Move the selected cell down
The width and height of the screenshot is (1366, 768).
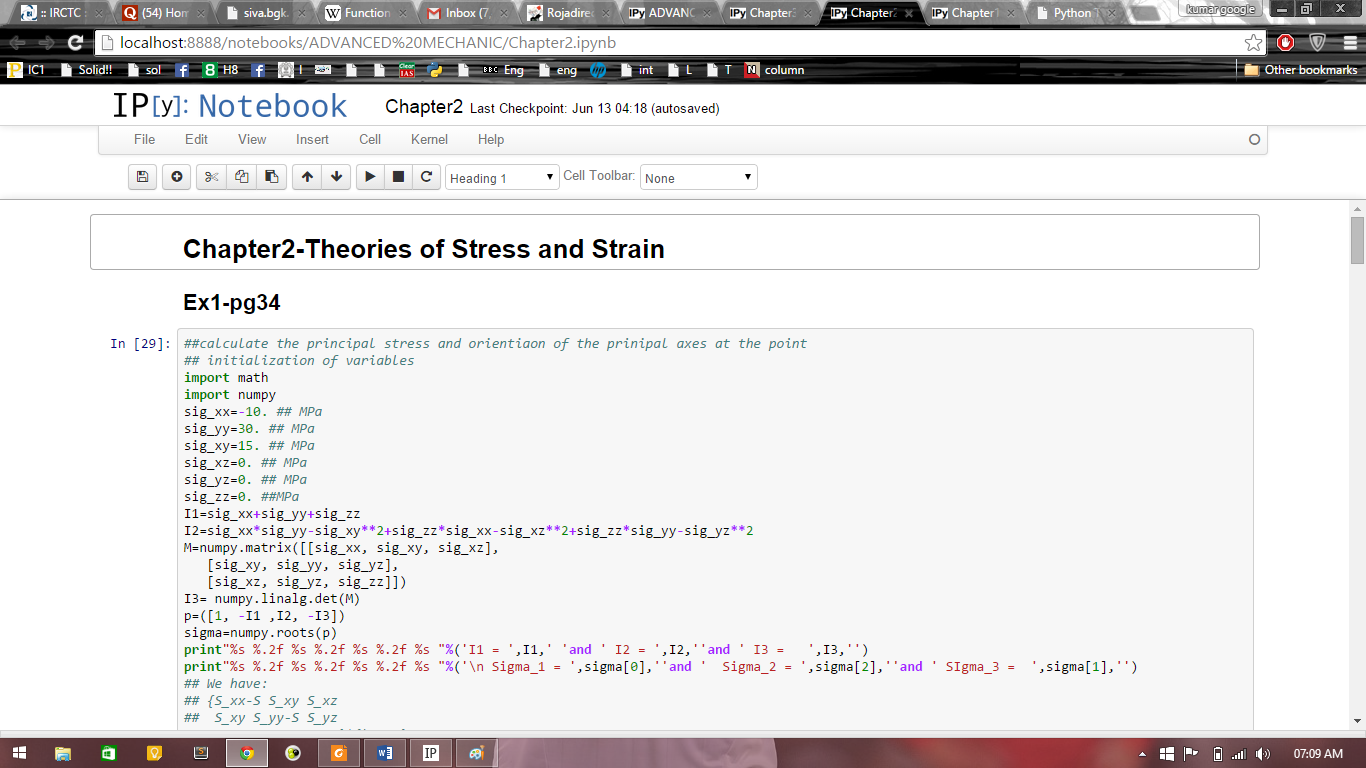337,177
